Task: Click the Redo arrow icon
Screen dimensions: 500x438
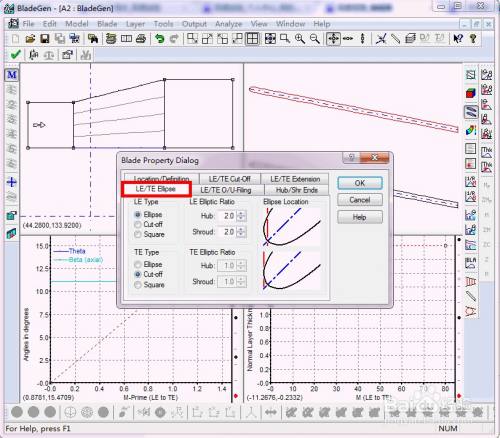Action: pos(174,39)
